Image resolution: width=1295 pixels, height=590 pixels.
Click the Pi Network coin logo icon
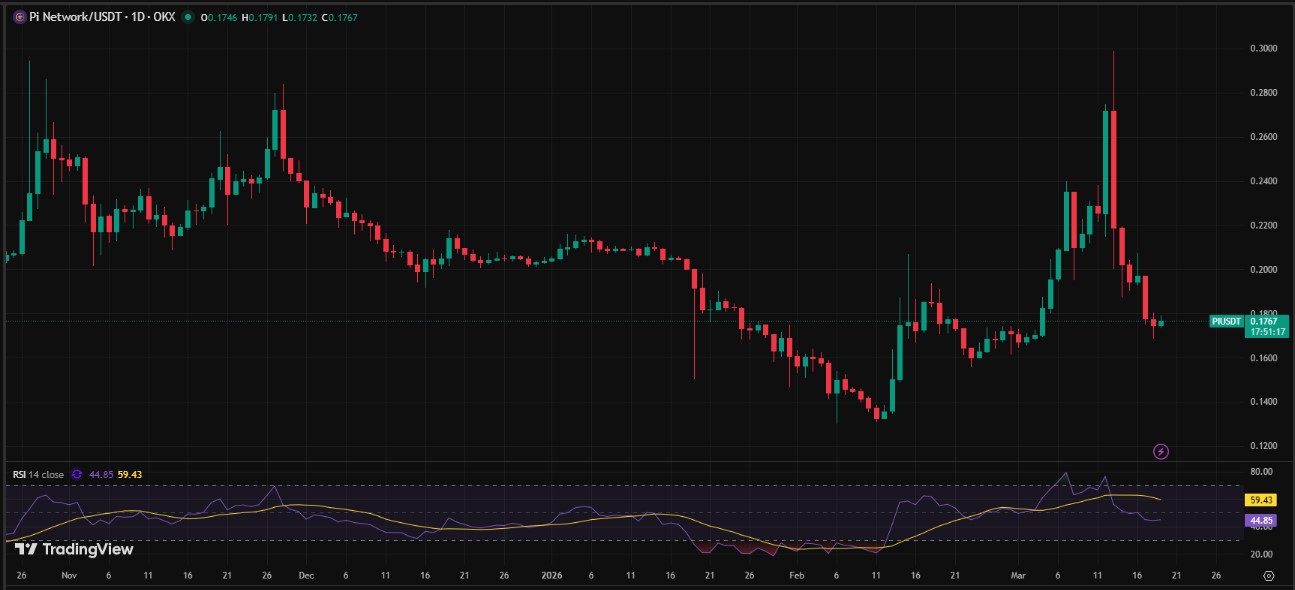[x=19, y=17]
